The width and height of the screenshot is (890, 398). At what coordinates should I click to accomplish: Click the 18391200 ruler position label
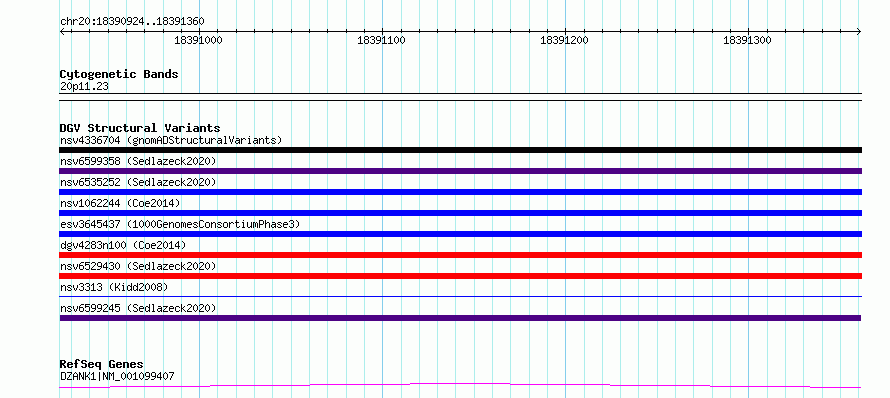564,40
